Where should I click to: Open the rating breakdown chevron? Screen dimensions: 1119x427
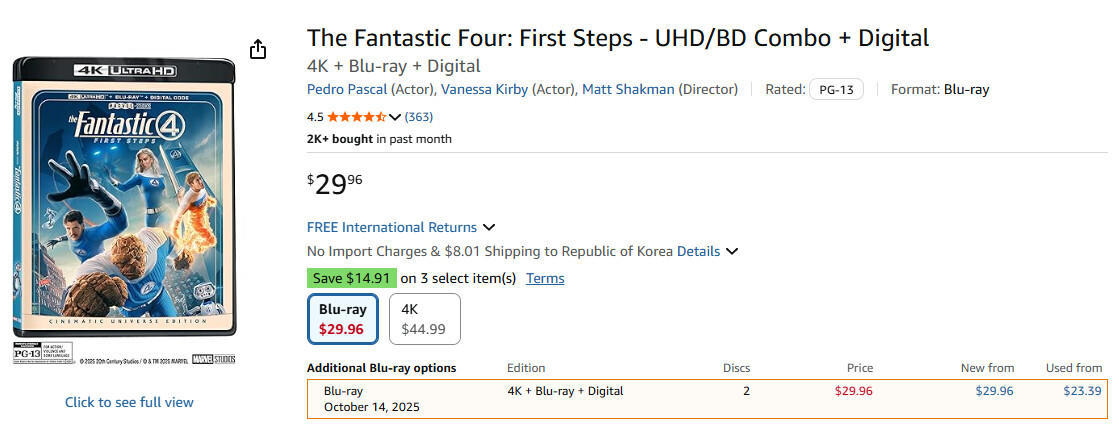pyautogui.click(x=394, y=118)
